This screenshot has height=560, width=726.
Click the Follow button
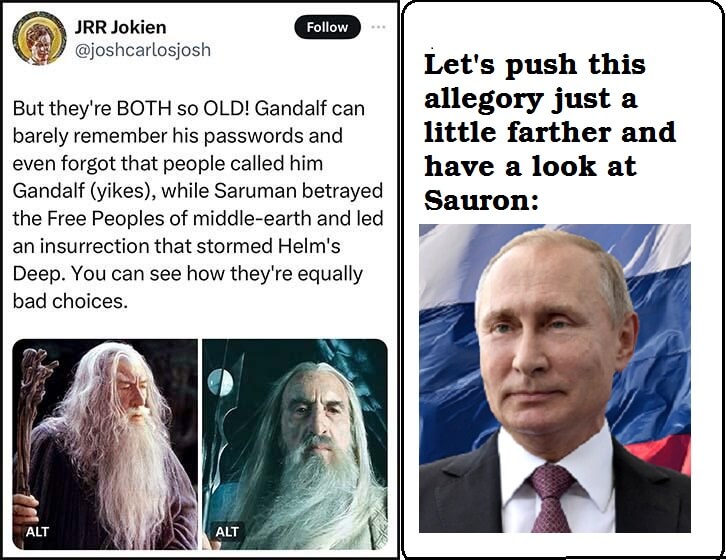(327, 27)
